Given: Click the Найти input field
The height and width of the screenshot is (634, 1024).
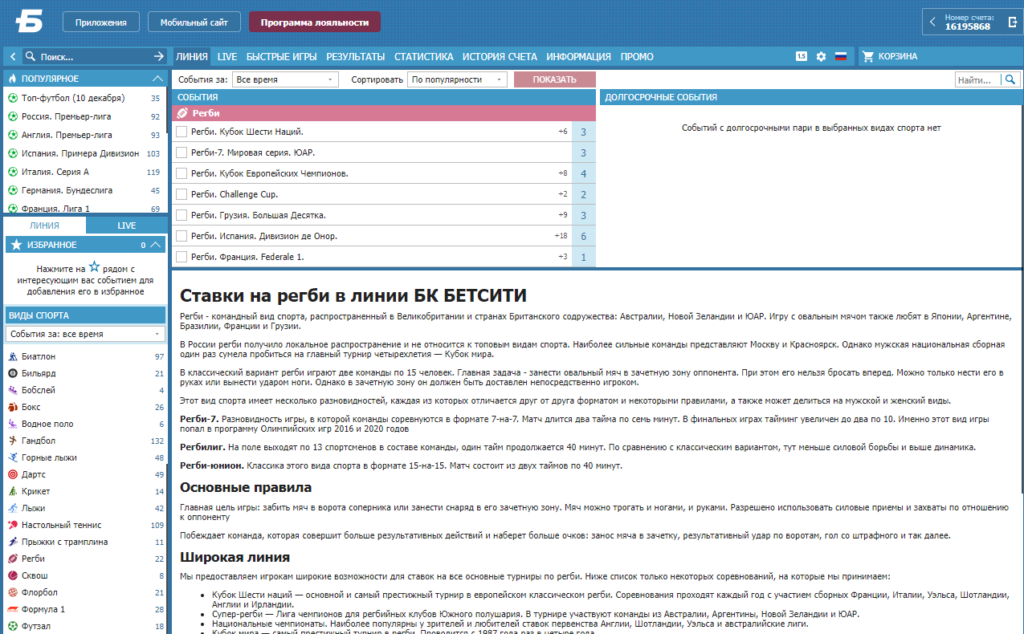Looking at the screenshot, I should tap(978, 80).
